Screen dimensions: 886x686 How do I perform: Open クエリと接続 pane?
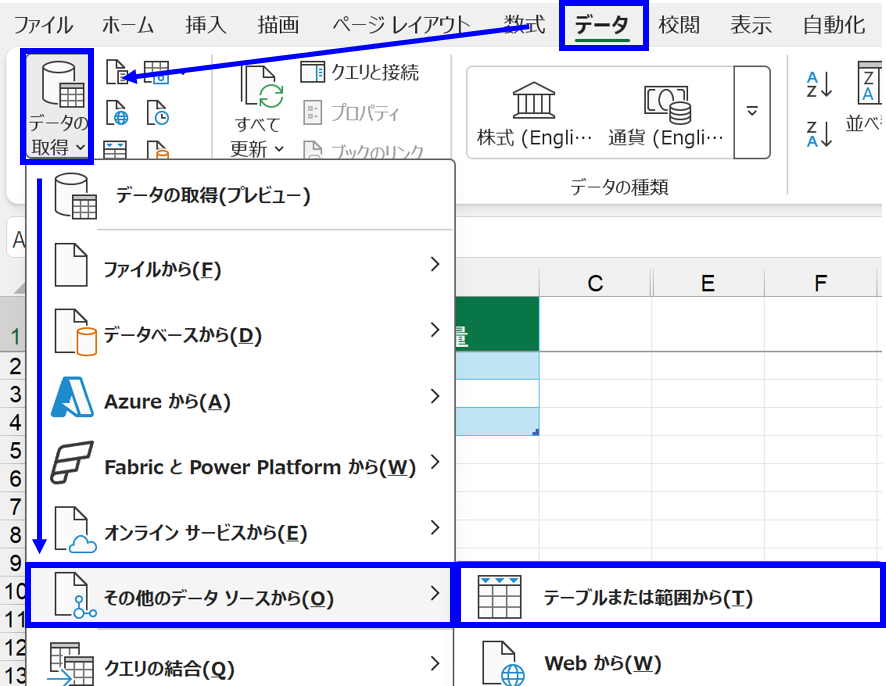coord(359,72)
